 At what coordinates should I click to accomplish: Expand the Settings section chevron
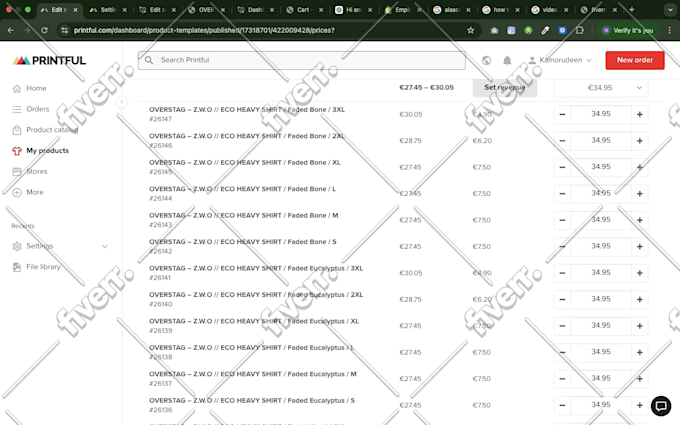(105, 246)
